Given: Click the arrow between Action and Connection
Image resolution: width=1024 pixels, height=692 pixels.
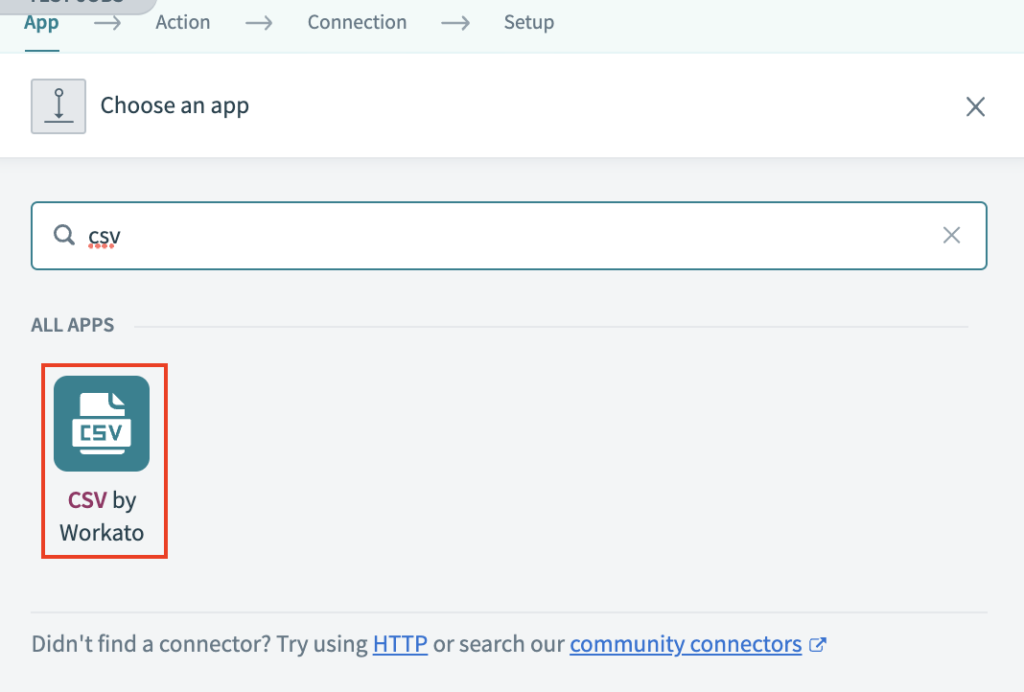Looking at the screenshot, I should pos(258,22).
